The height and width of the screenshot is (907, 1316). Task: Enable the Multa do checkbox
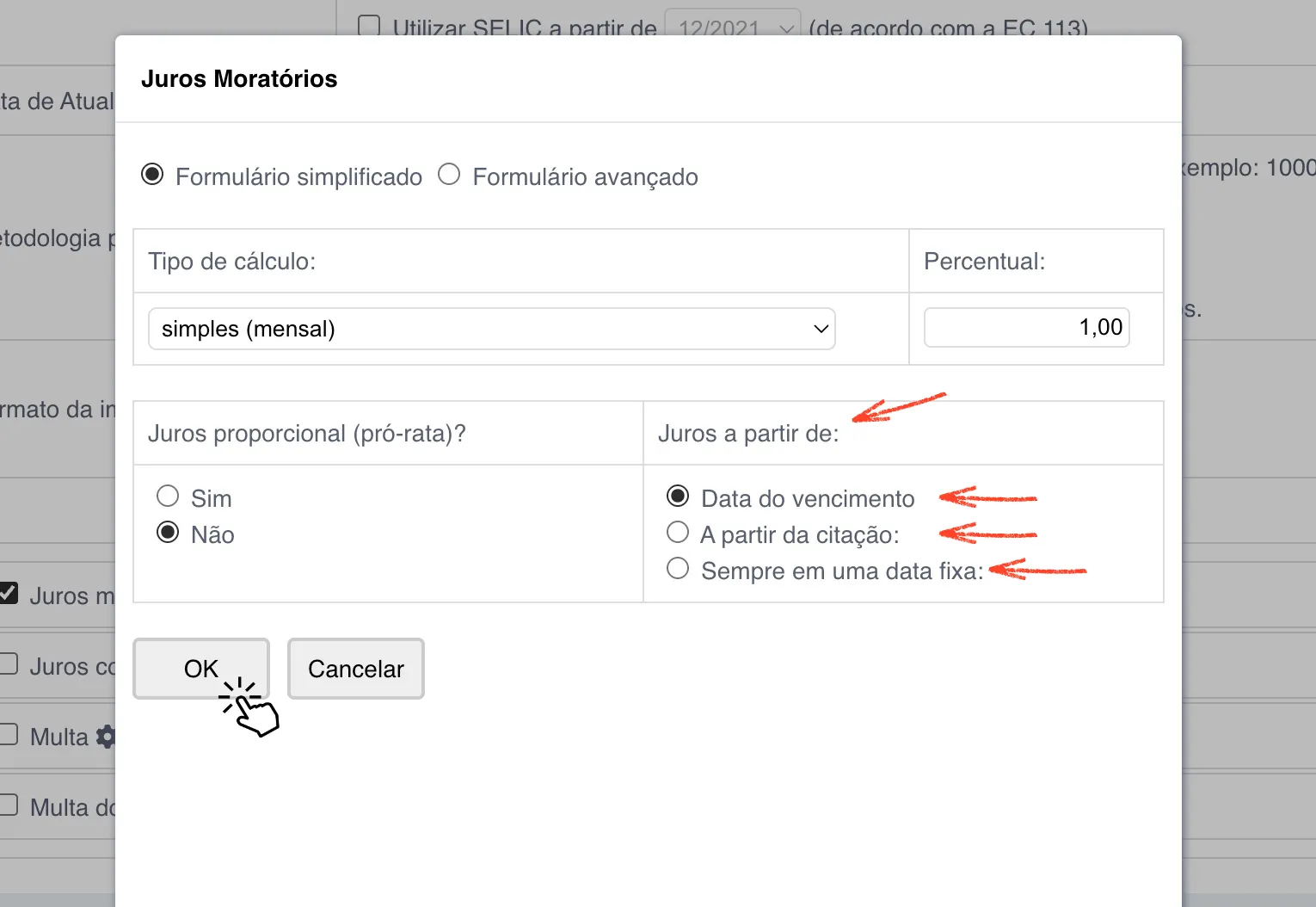[x=9, y=805]
